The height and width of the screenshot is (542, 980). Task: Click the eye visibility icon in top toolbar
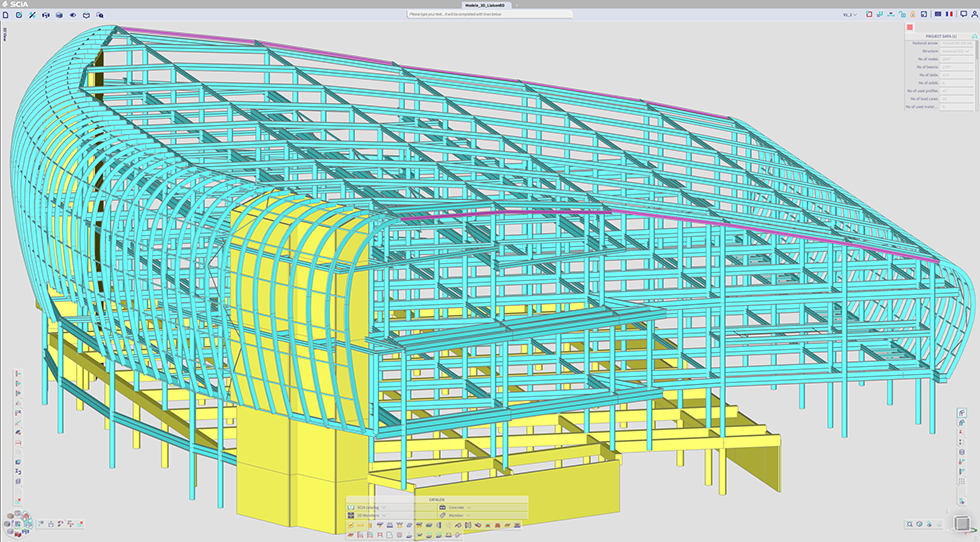[72, 15]
